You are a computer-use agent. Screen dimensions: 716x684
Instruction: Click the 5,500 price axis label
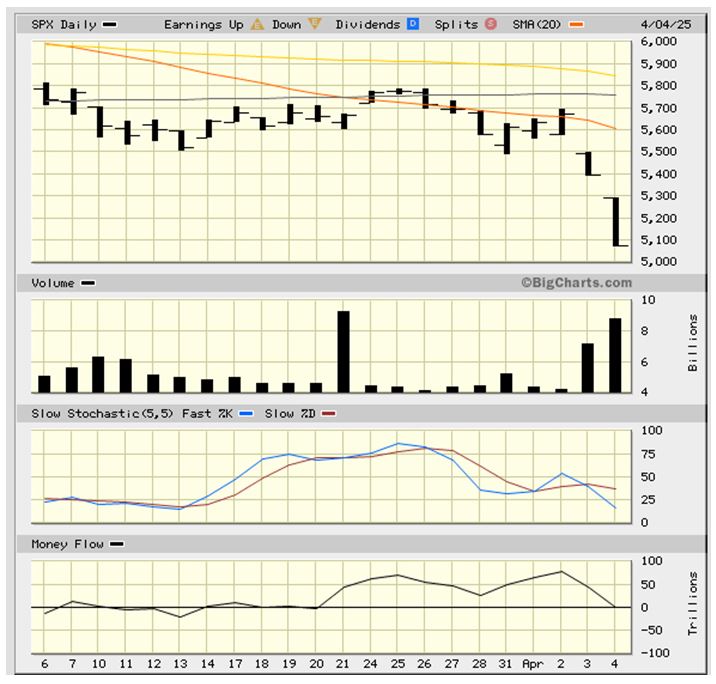pyautogui.click(x=658, y=152)
